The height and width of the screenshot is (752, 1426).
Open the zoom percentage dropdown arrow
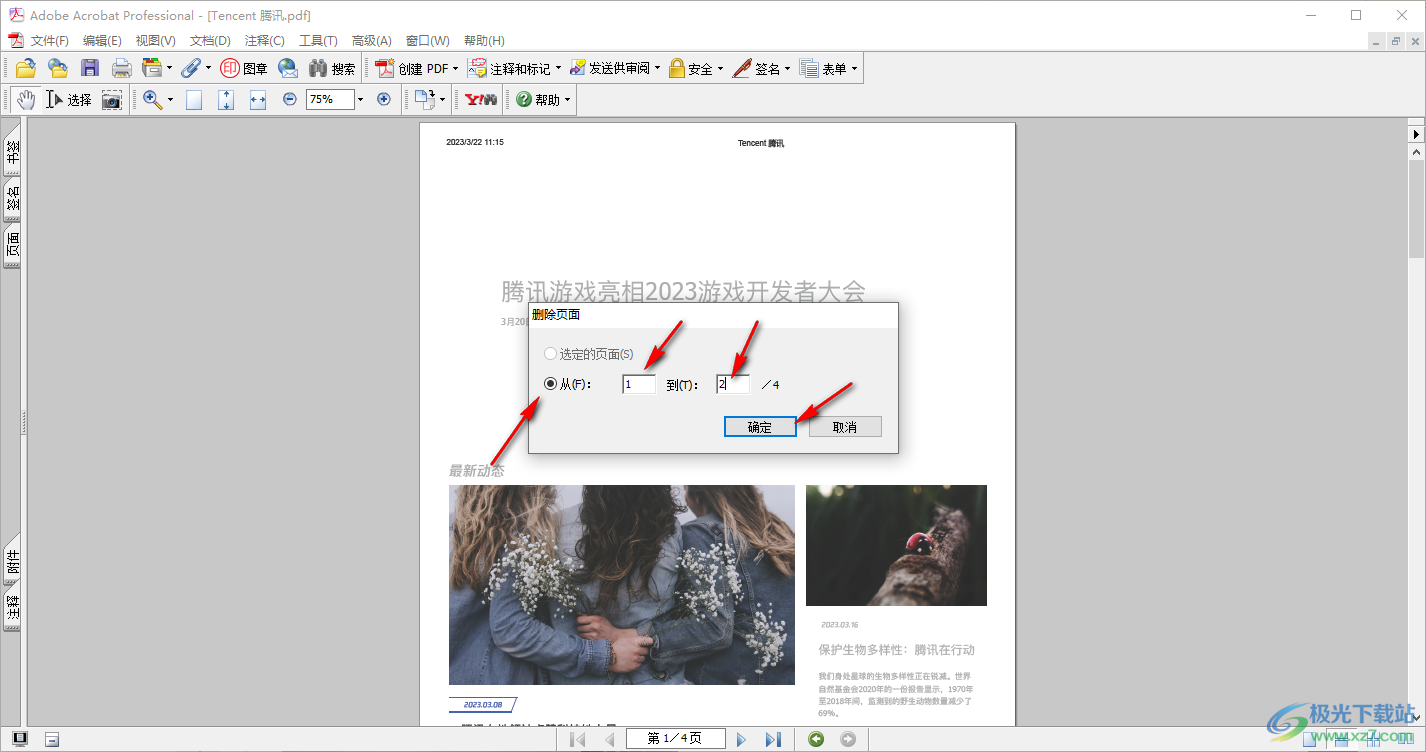pyautogui.click(x=361, y=99)
